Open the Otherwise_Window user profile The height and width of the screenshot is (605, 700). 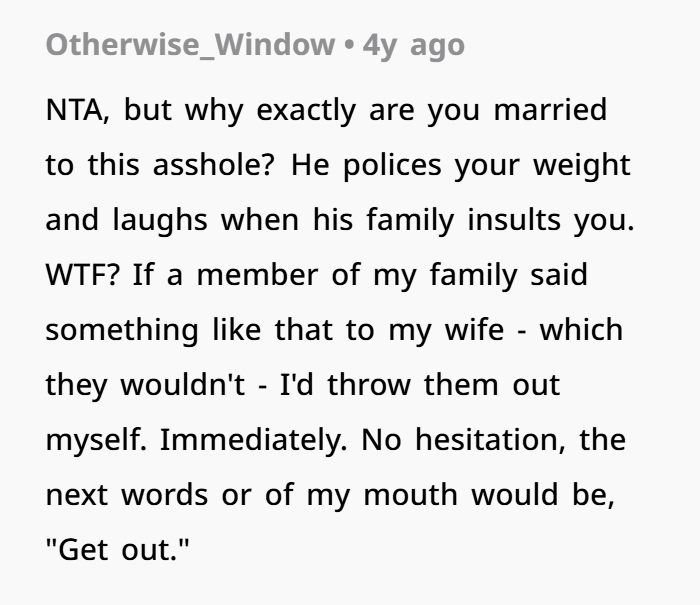pos(190,45)
